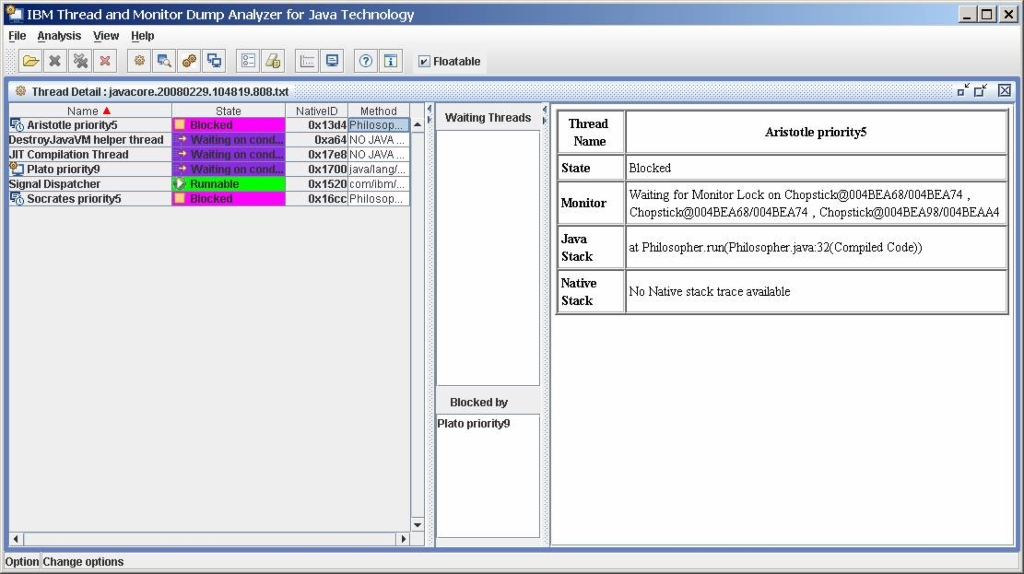The width and height of the screenshot is (1024, 574).
Task: Click the red X exit icon
Action: (x=105, y=61)
